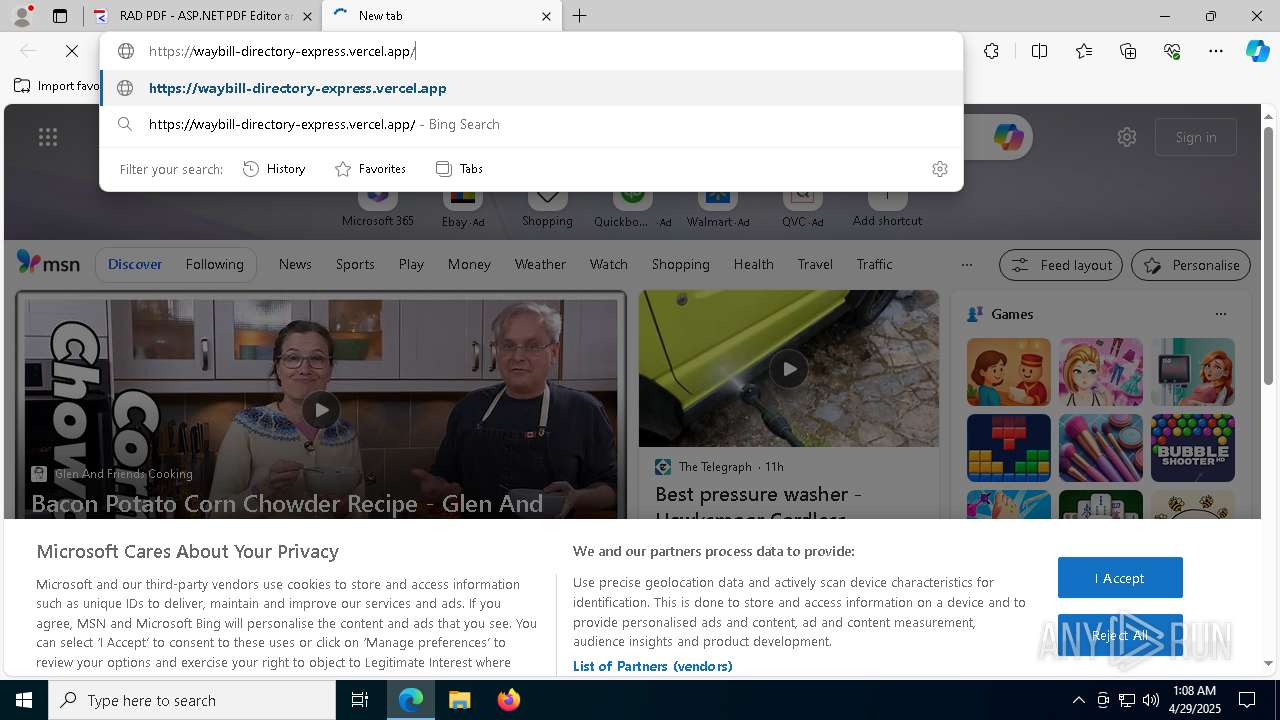This screenshot has height=720, width=1280.
Task: Open the Travel category
Action: pos(815,264)
